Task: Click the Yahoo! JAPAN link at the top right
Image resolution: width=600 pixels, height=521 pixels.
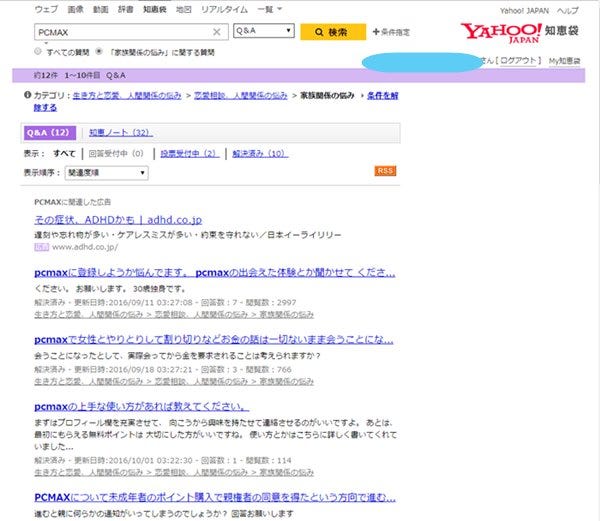Action: pos(524,11)
